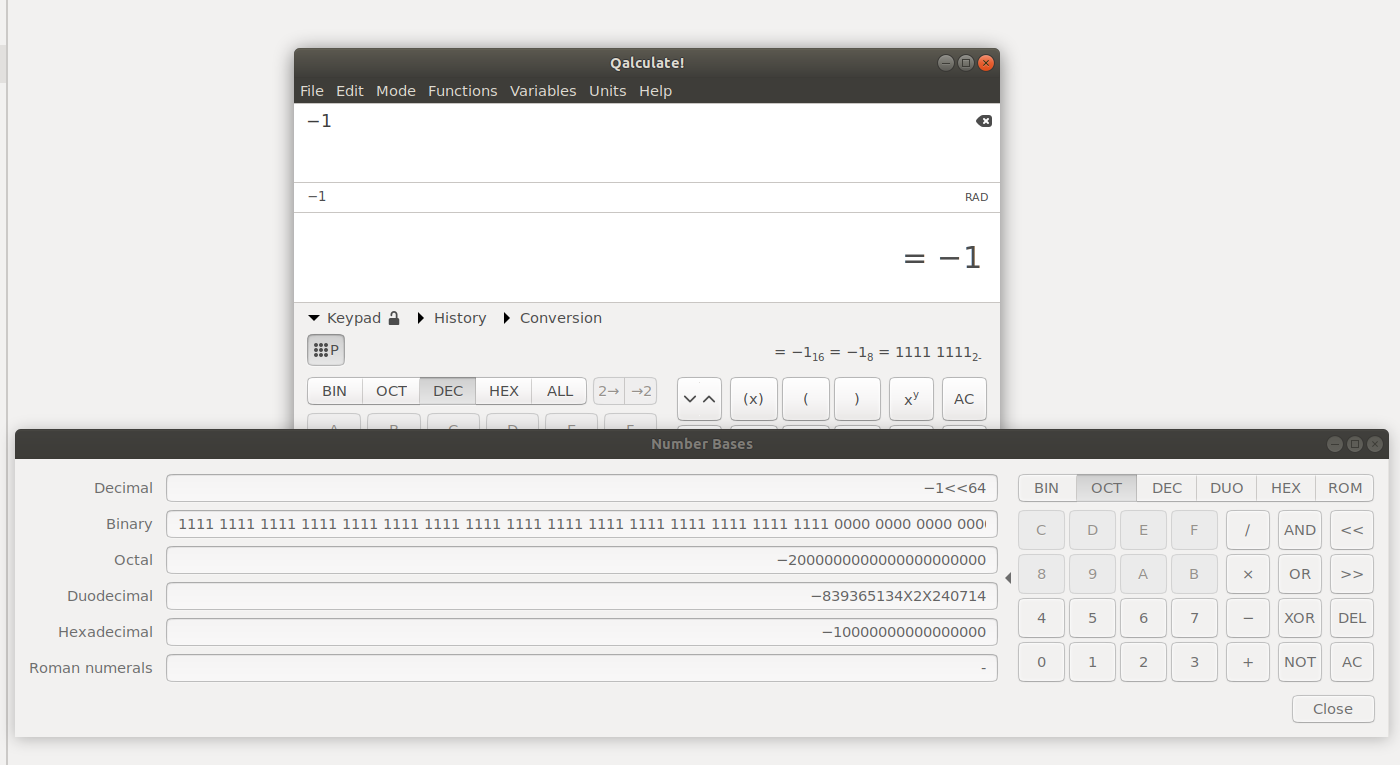Click into the Hexadecimal input field
This screenshot has height=765, width=1400.
point(582,632)
